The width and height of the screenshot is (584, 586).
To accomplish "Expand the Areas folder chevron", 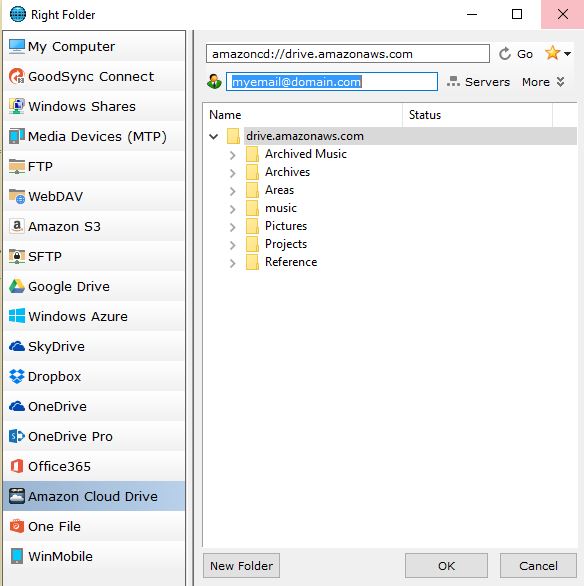I will click(x=232, y=191).
